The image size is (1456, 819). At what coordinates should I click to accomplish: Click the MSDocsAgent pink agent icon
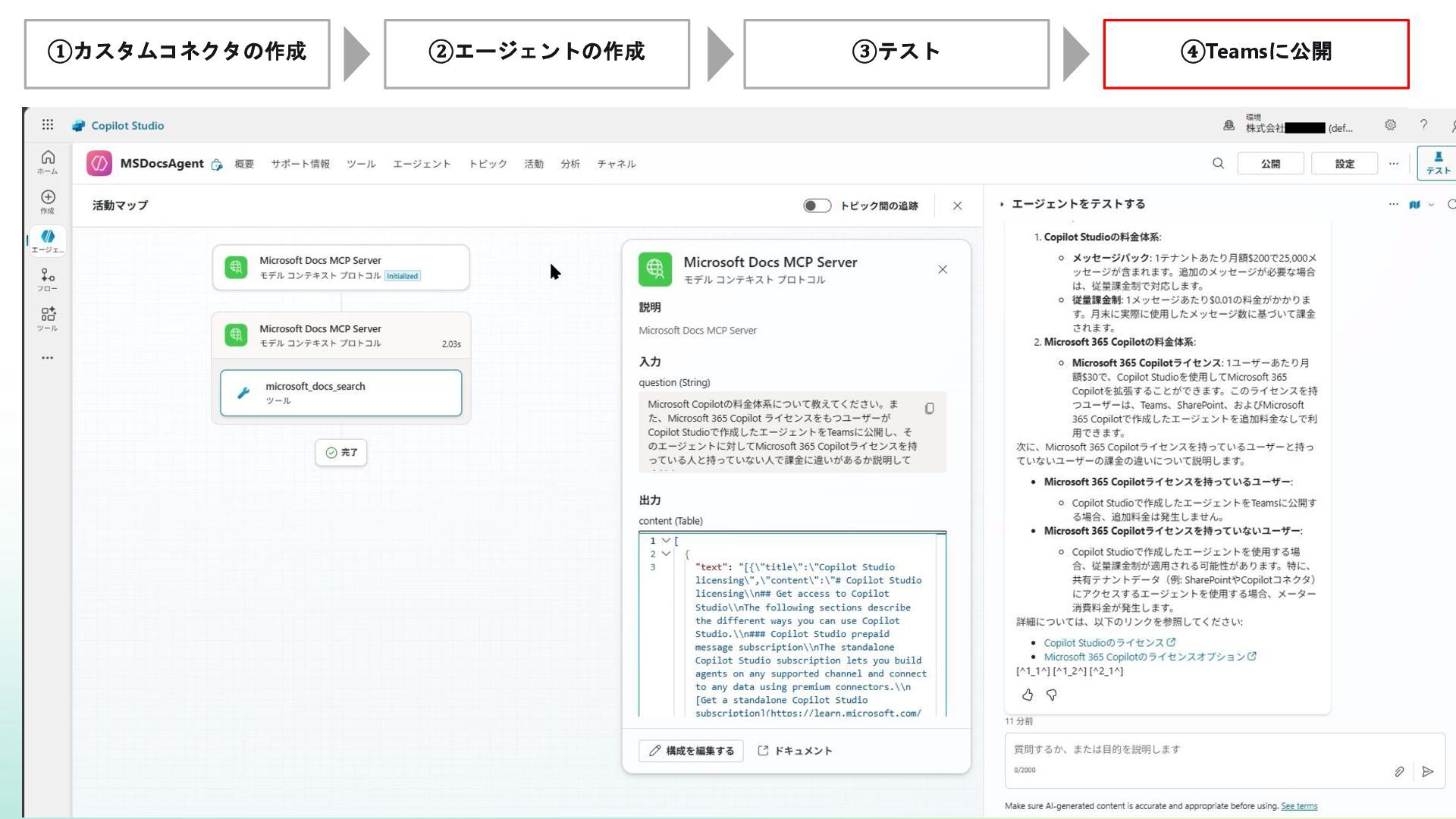99,163
